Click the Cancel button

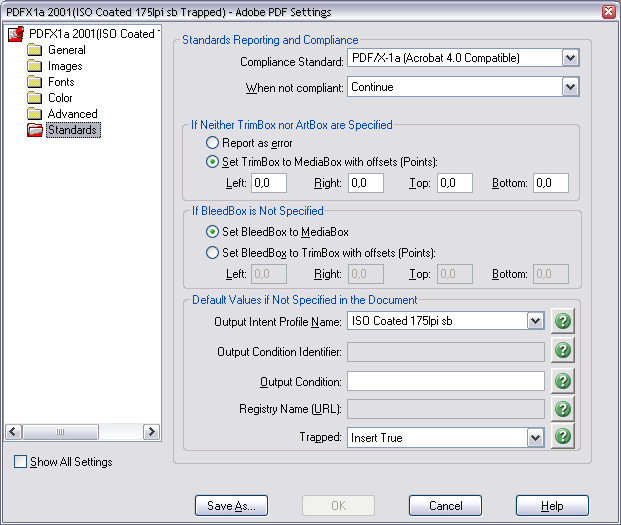[446, 506]
